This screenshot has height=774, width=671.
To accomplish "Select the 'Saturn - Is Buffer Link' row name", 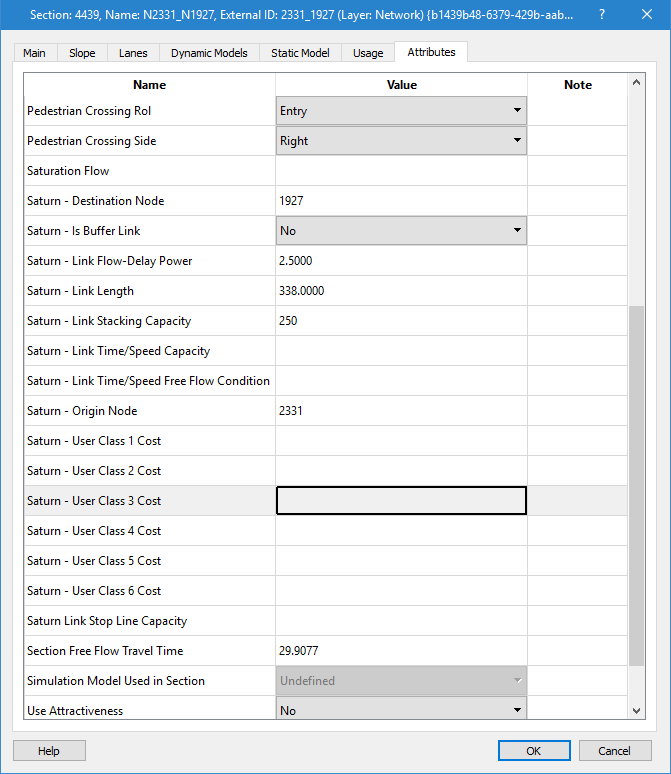I will point(83,231).
